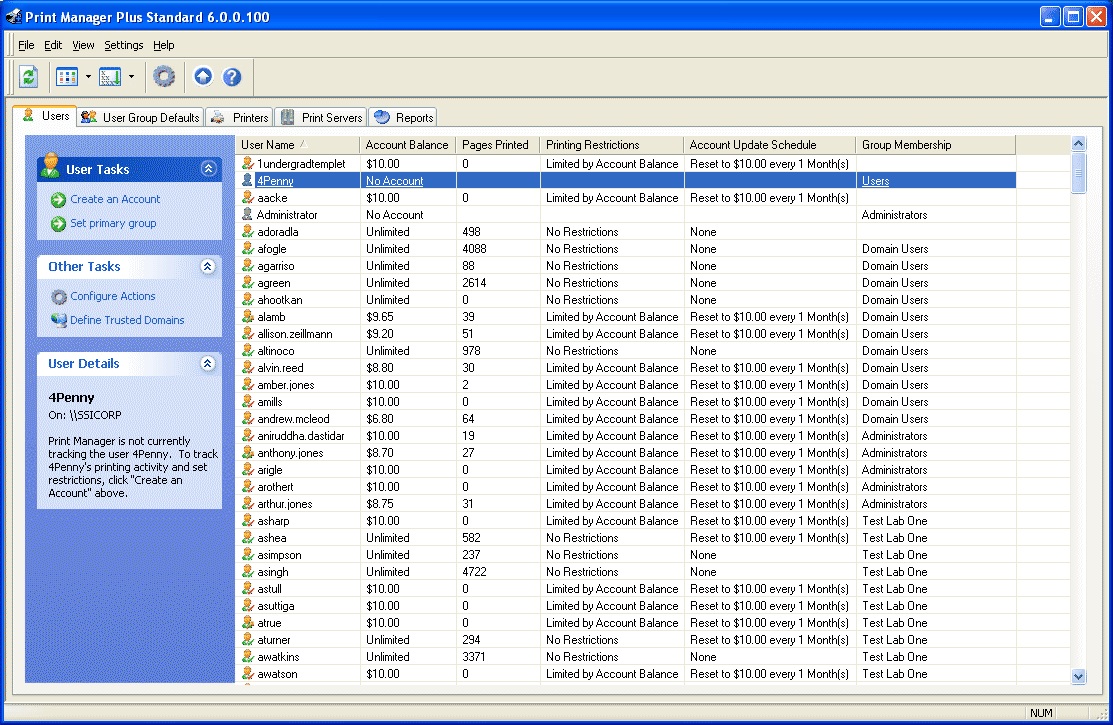The image size is (1113, 725).
Task: Switch to the Reports tab
Action: [x=404, y=117]
